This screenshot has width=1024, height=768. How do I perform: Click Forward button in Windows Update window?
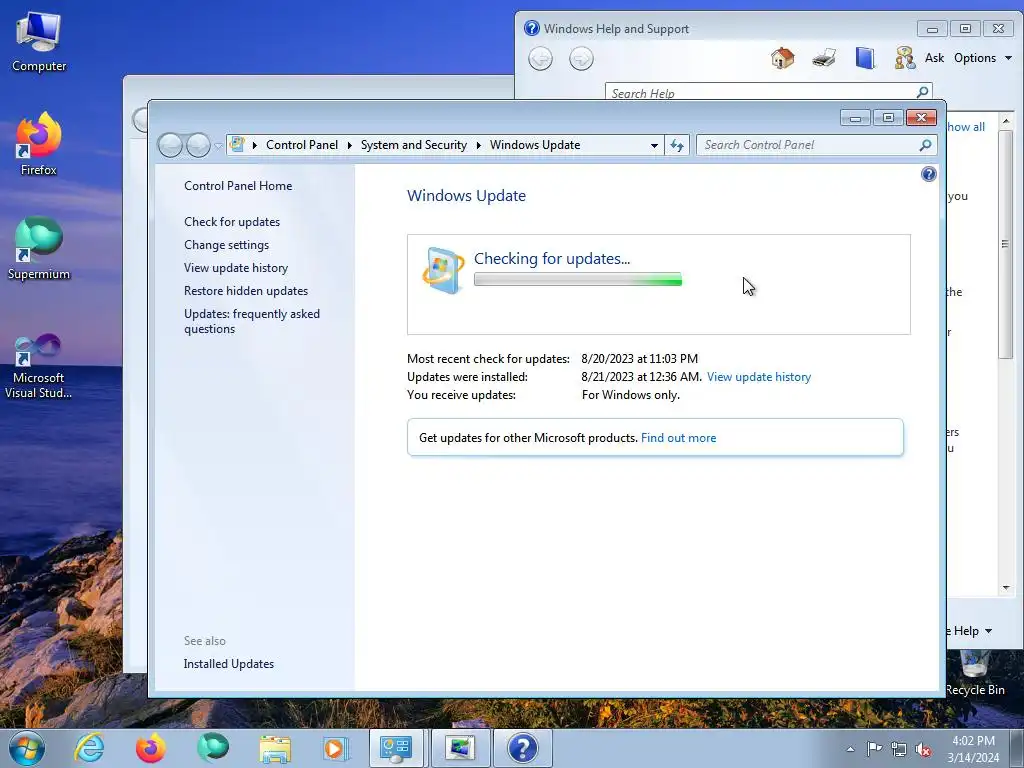(199, 145)
